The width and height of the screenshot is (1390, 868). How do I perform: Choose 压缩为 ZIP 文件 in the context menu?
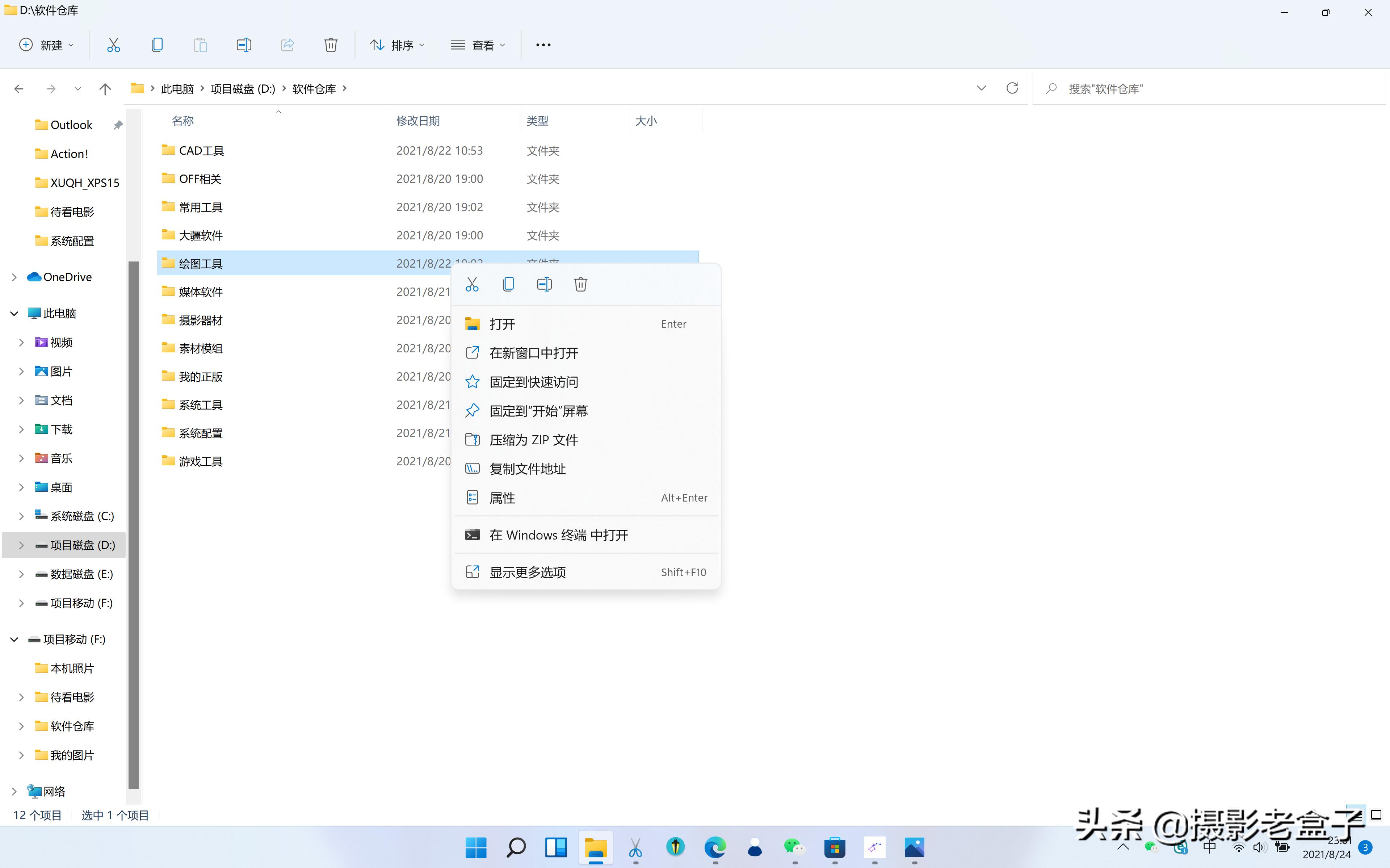[x=534, y=439]
